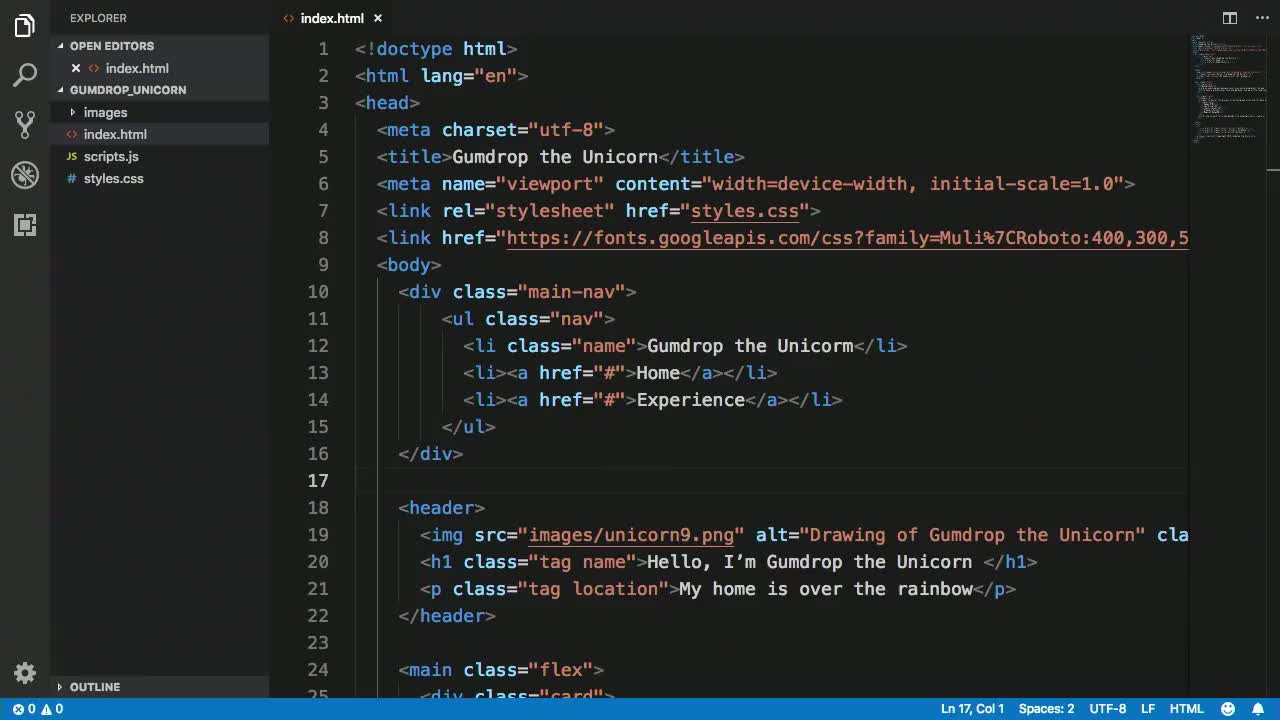The width and height of the screenshot is (1280, 720).
Task: Split the editor using the top-right icon
Action: pos(1228,18)
